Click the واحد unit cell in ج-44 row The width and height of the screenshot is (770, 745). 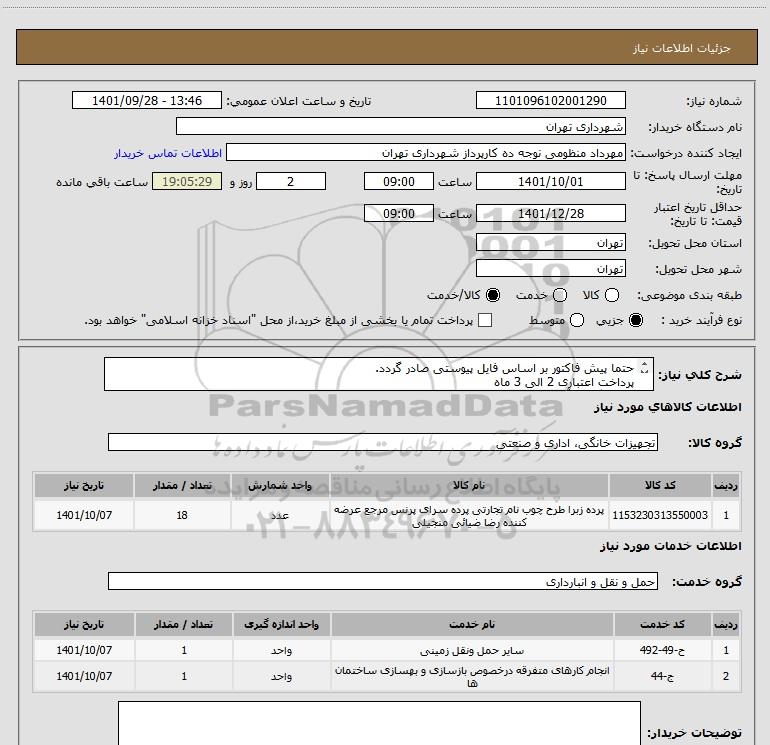coord(281,676)
